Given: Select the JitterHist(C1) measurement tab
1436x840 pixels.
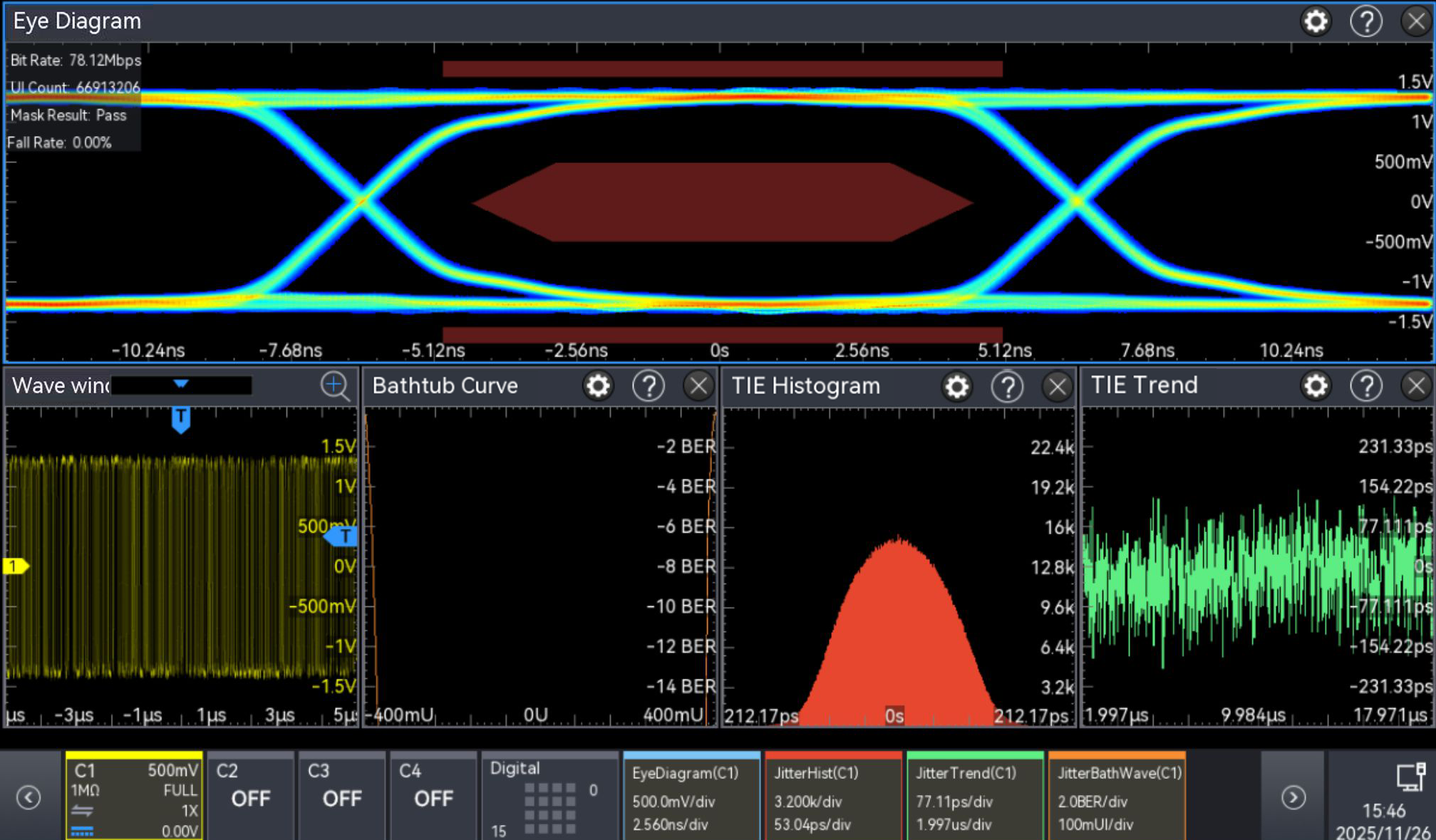Looking at the screenshot, I should point(833,796).
